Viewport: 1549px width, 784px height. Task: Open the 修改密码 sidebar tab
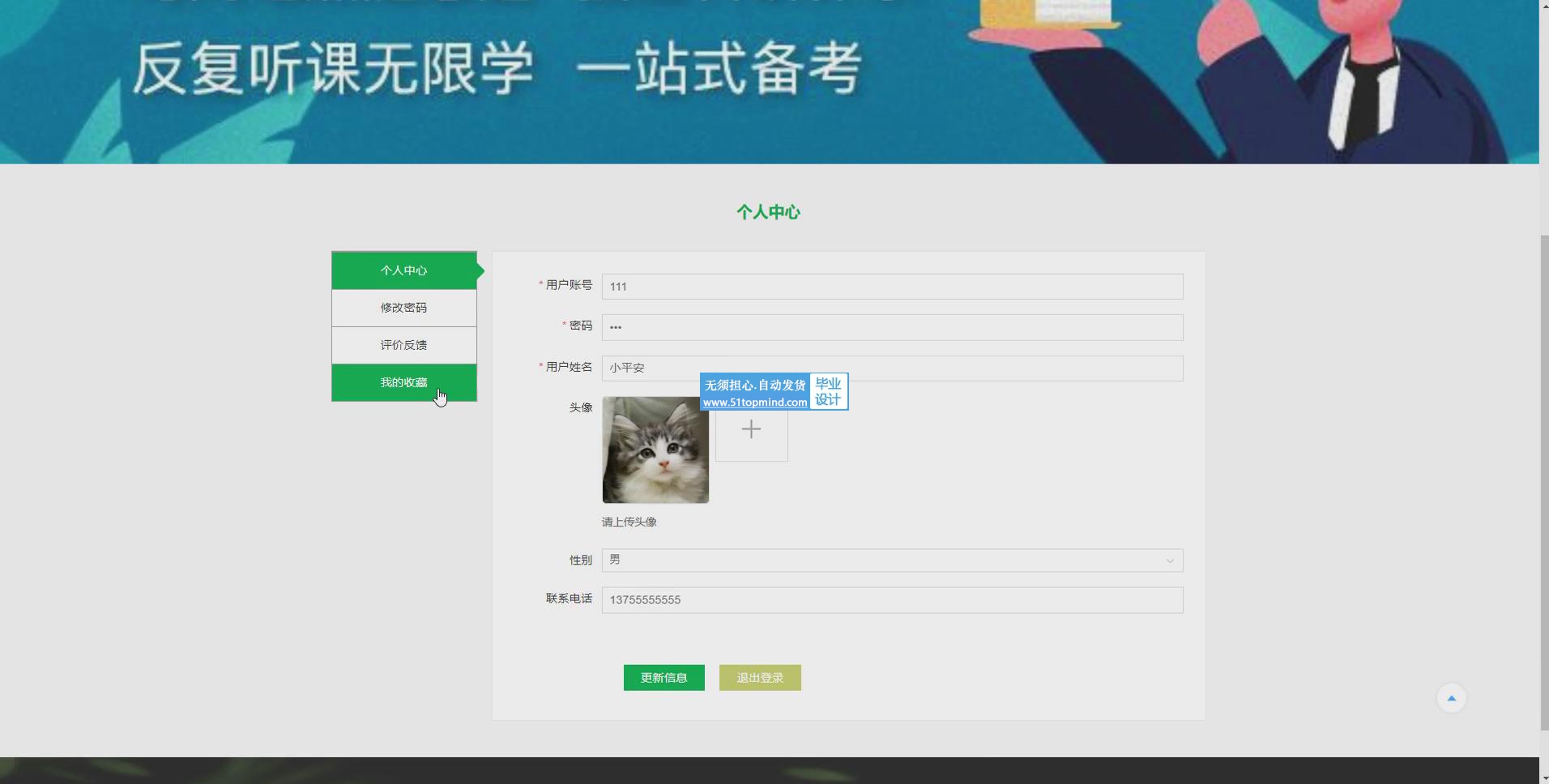tap(403, 308)
